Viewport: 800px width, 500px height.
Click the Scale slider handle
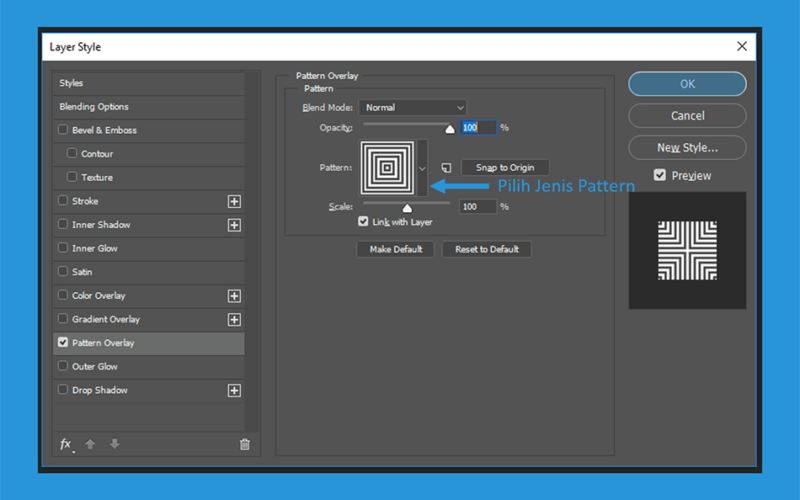click(x=407, y=208)
